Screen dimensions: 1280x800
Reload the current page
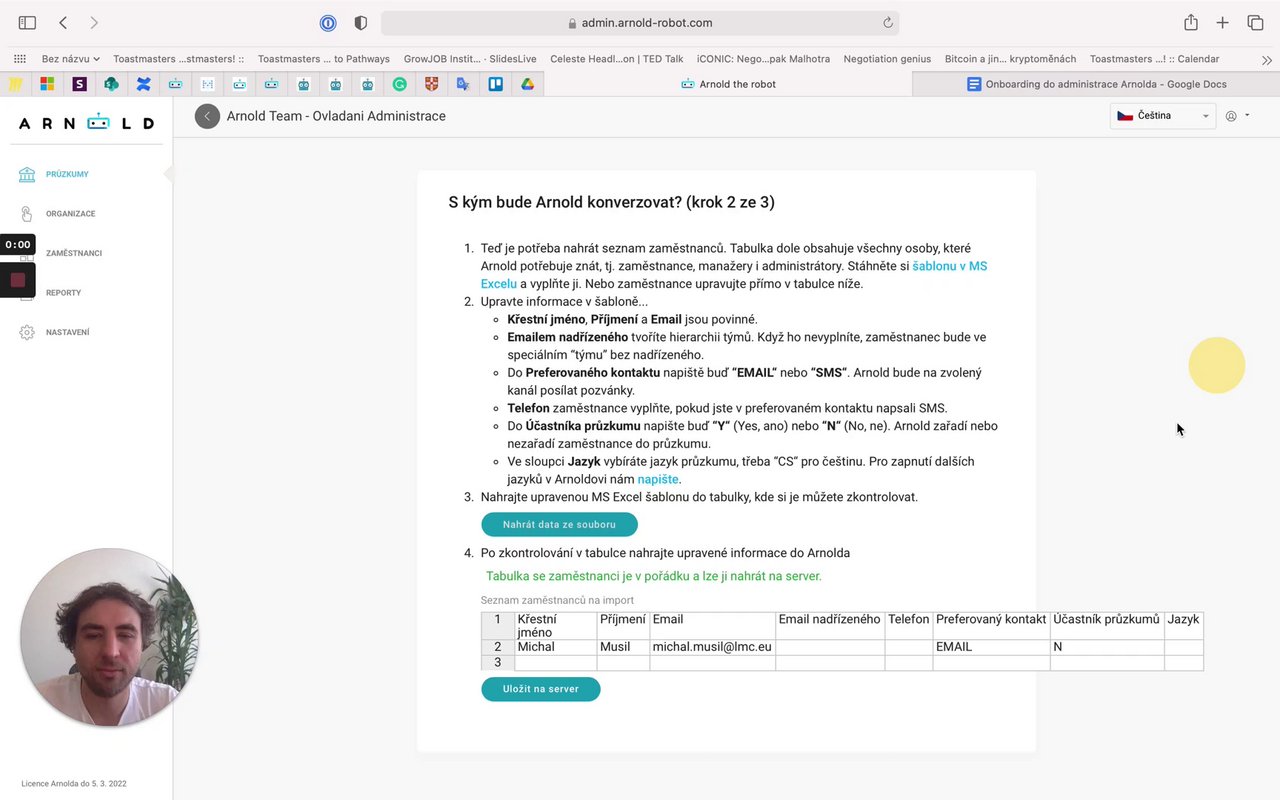(x=887, y=23)
